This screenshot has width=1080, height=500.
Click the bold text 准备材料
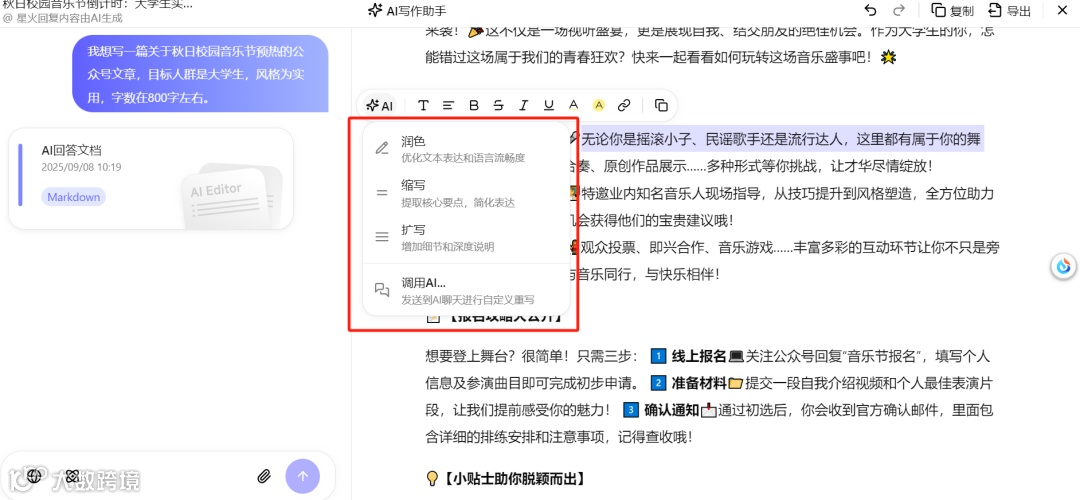(x=699, y=383)
